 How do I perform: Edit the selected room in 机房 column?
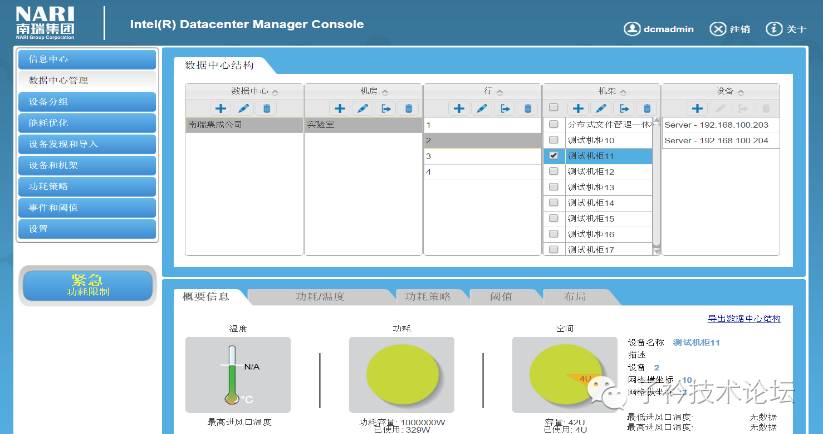pyautogui.click(x=363, y=109)
